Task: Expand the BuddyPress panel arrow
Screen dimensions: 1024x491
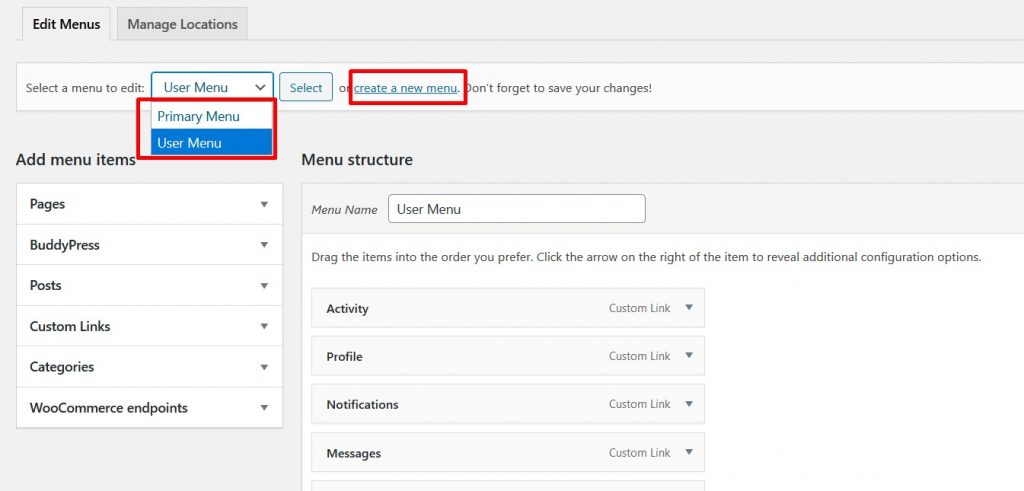Action: coord(264,245)
